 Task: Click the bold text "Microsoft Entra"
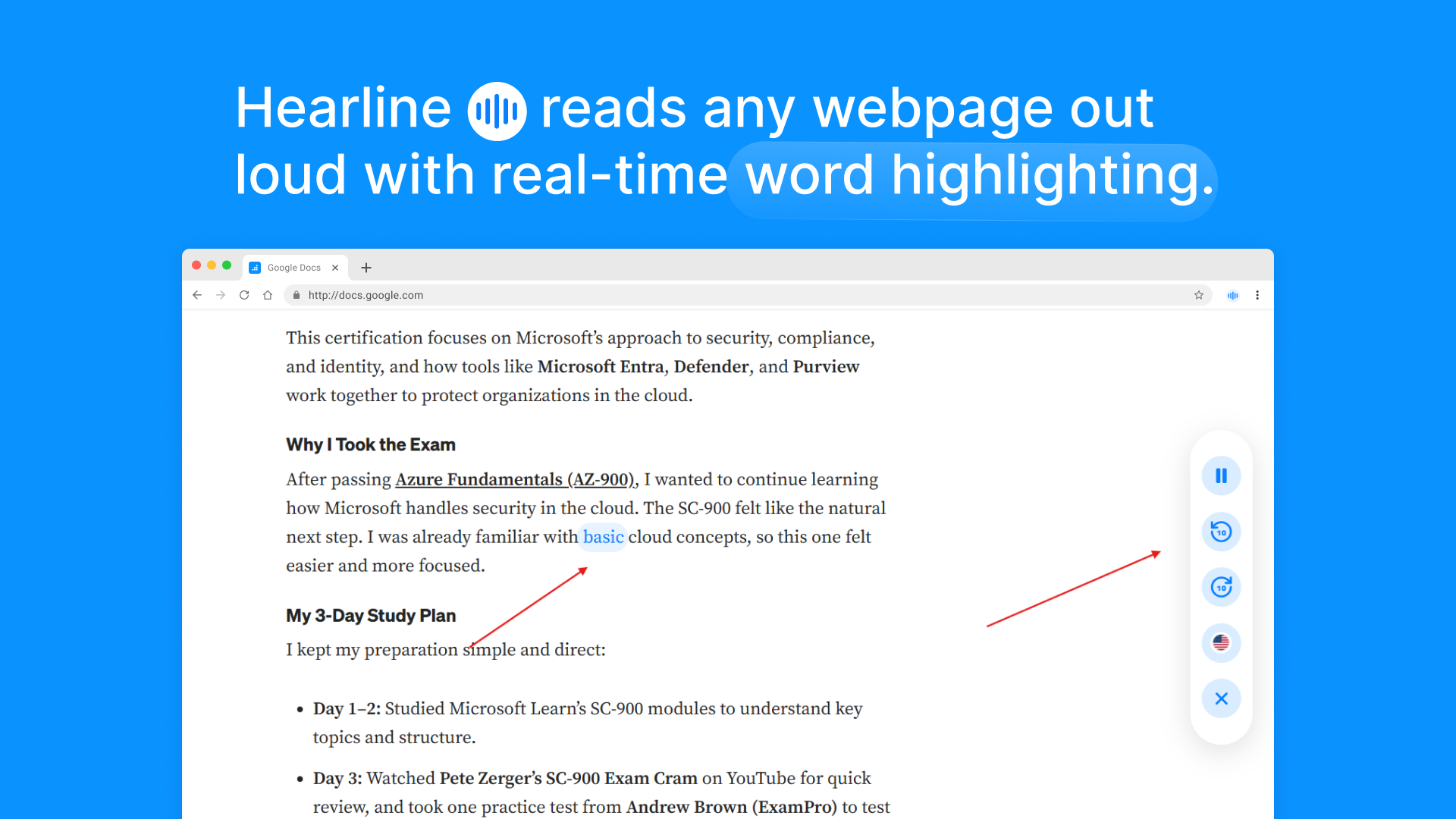coord(601,366)
